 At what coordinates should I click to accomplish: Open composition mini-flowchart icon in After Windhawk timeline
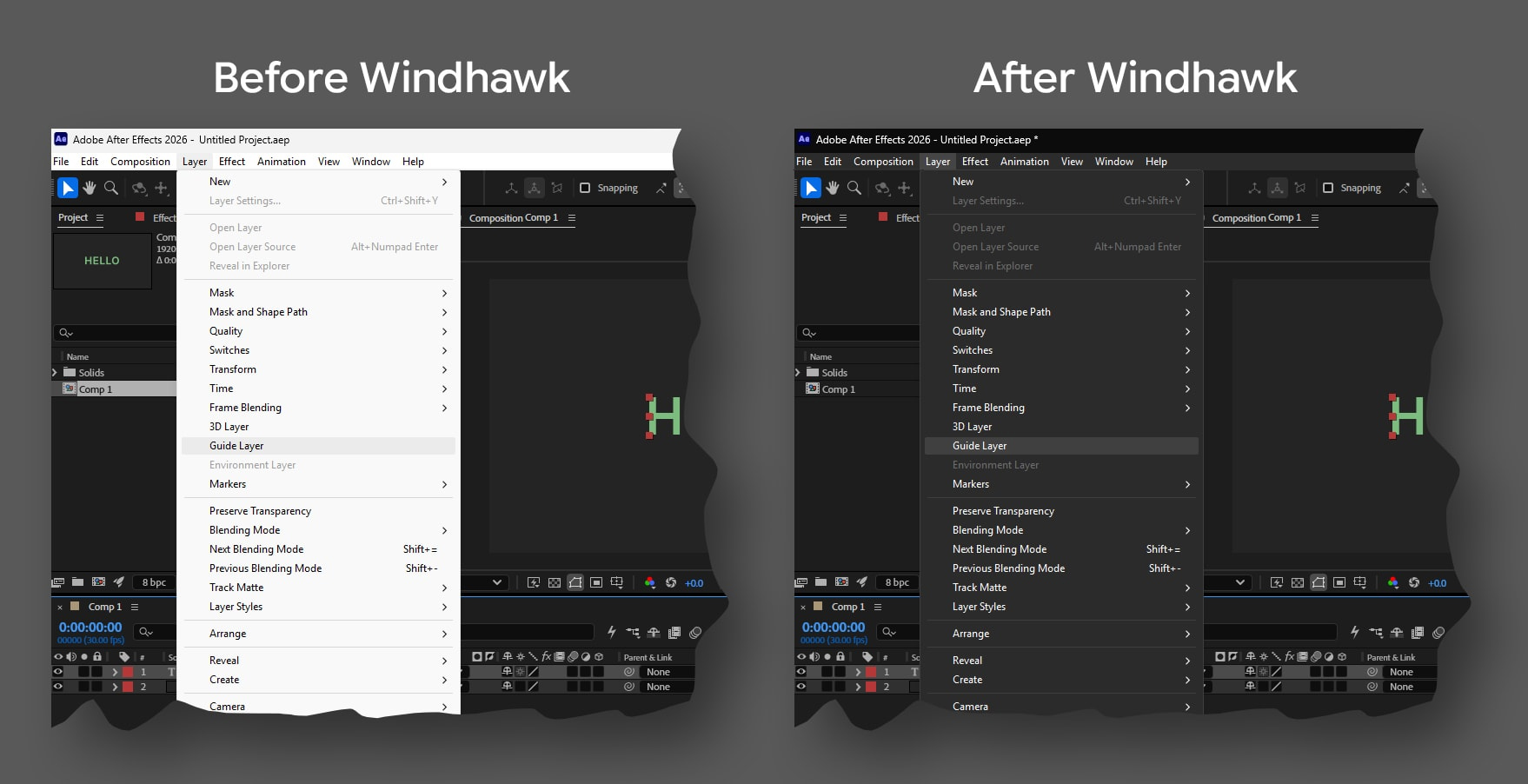tap(1376, 633)
